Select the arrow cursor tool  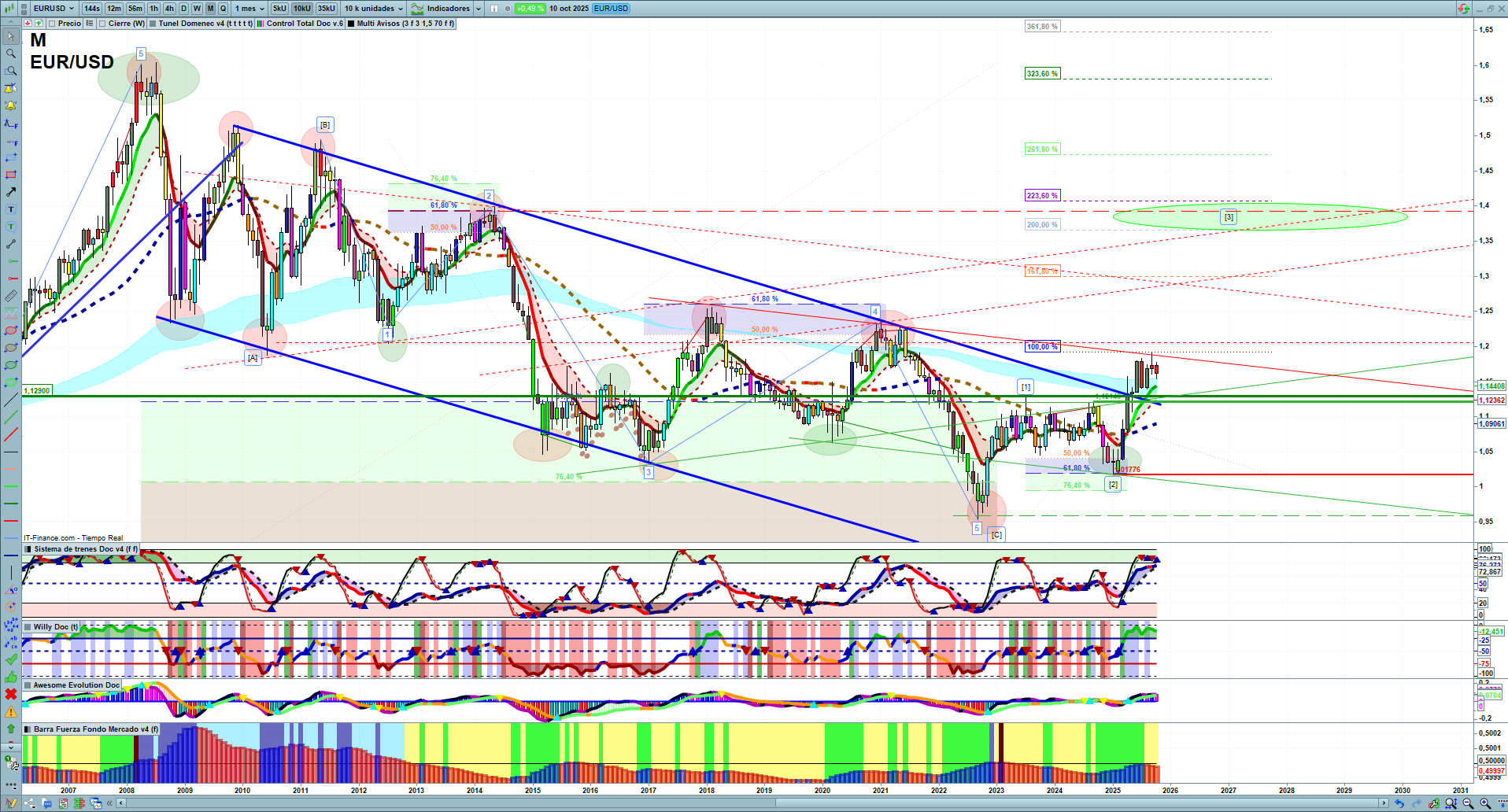[x=10, y=36]
